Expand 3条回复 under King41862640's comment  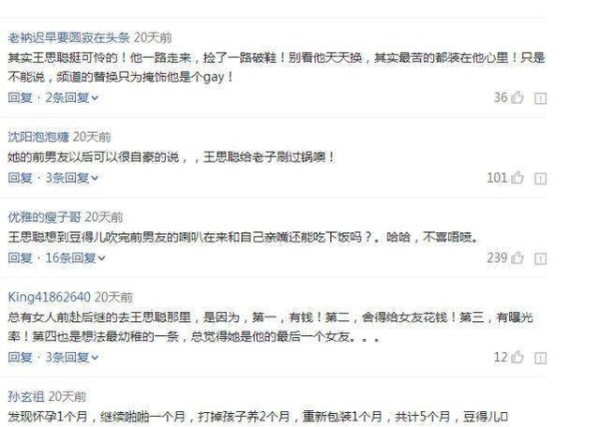pyautogui.click(x=72, y=358)
